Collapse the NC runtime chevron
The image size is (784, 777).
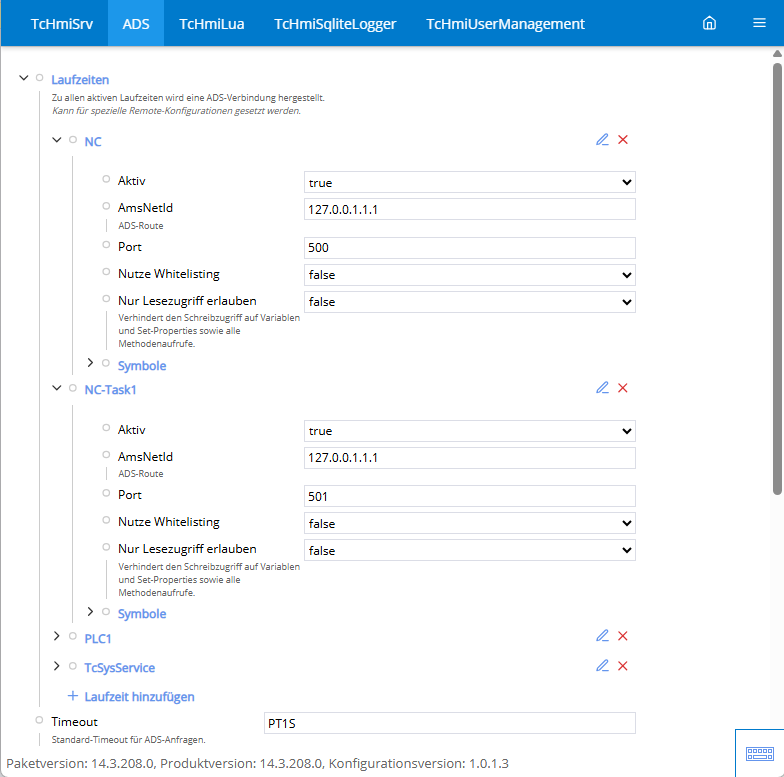[56, 140]
